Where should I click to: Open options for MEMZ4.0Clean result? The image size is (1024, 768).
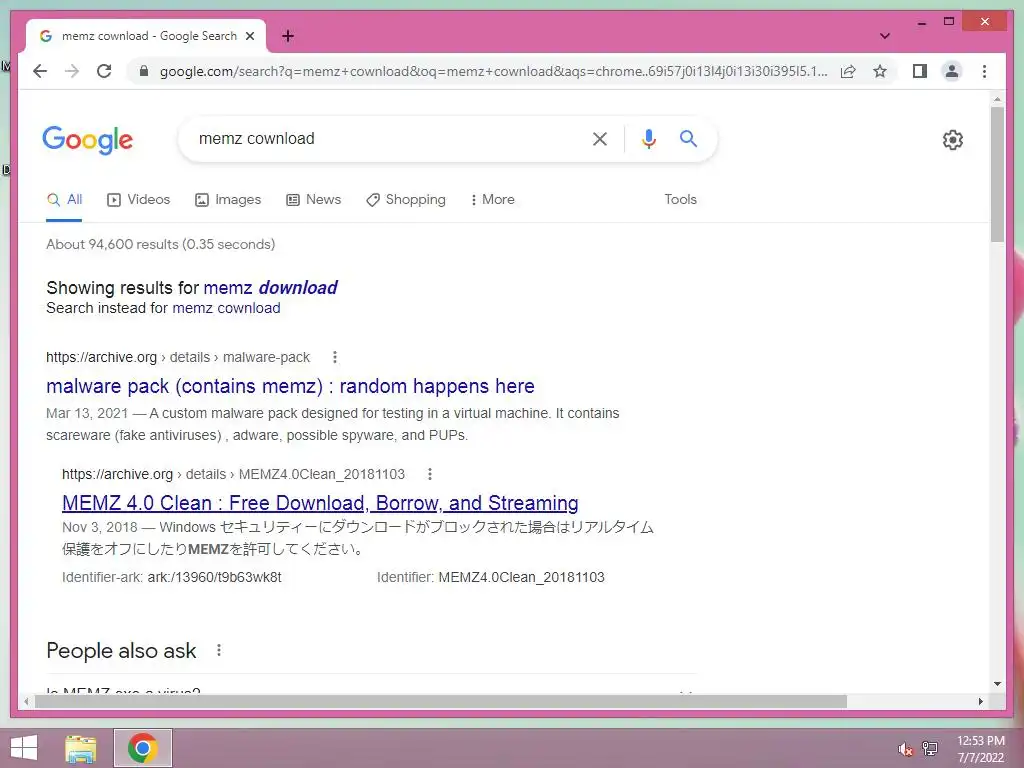click(x=430, y=474)
